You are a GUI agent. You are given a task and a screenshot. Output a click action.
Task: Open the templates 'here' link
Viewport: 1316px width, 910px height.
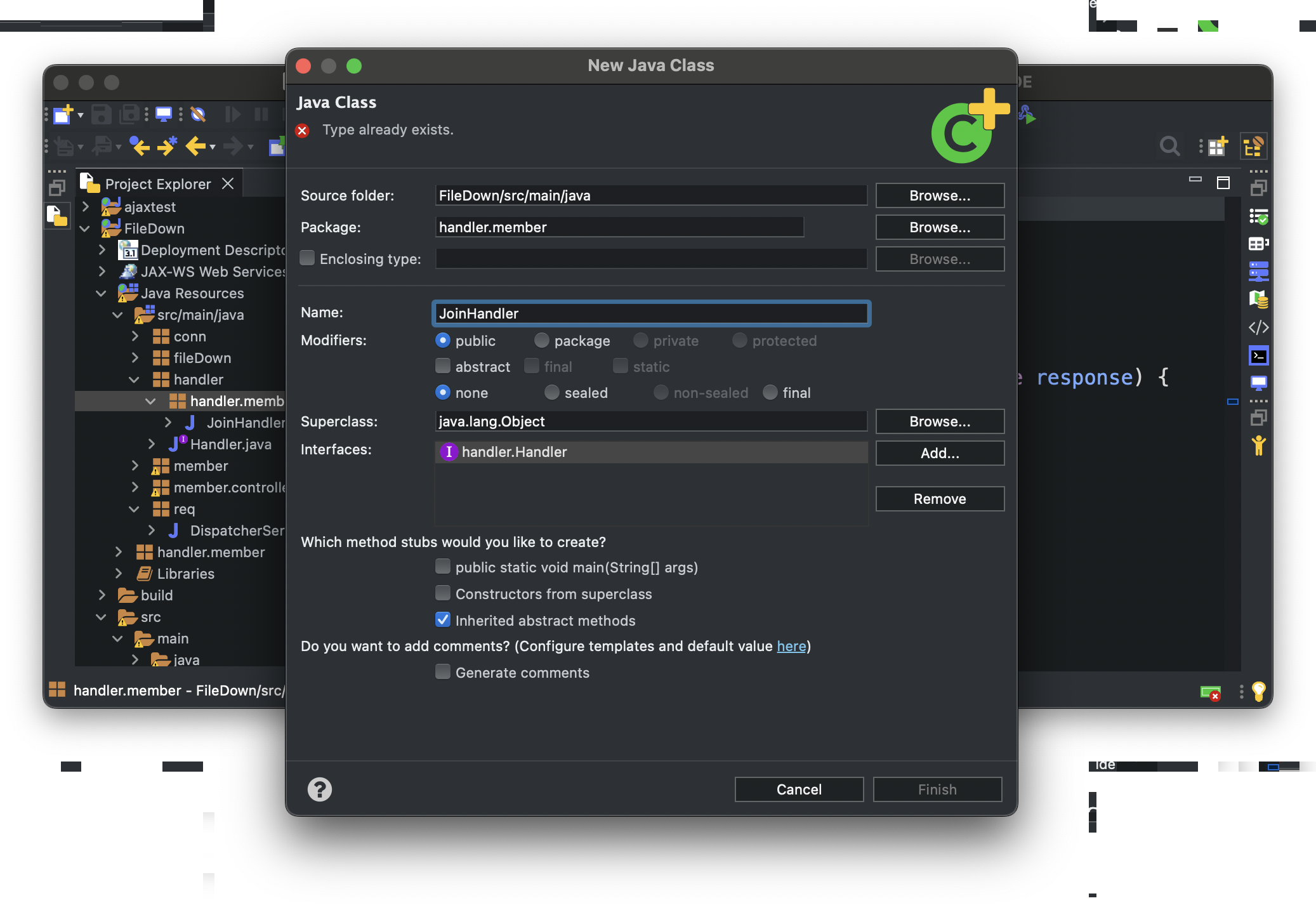pyautogui.click(x=791, y=646)
